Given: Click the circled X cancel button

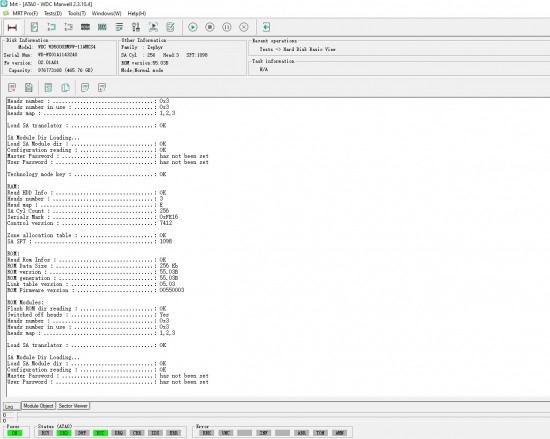Looking at the screenshot, I should click(244, 27).
